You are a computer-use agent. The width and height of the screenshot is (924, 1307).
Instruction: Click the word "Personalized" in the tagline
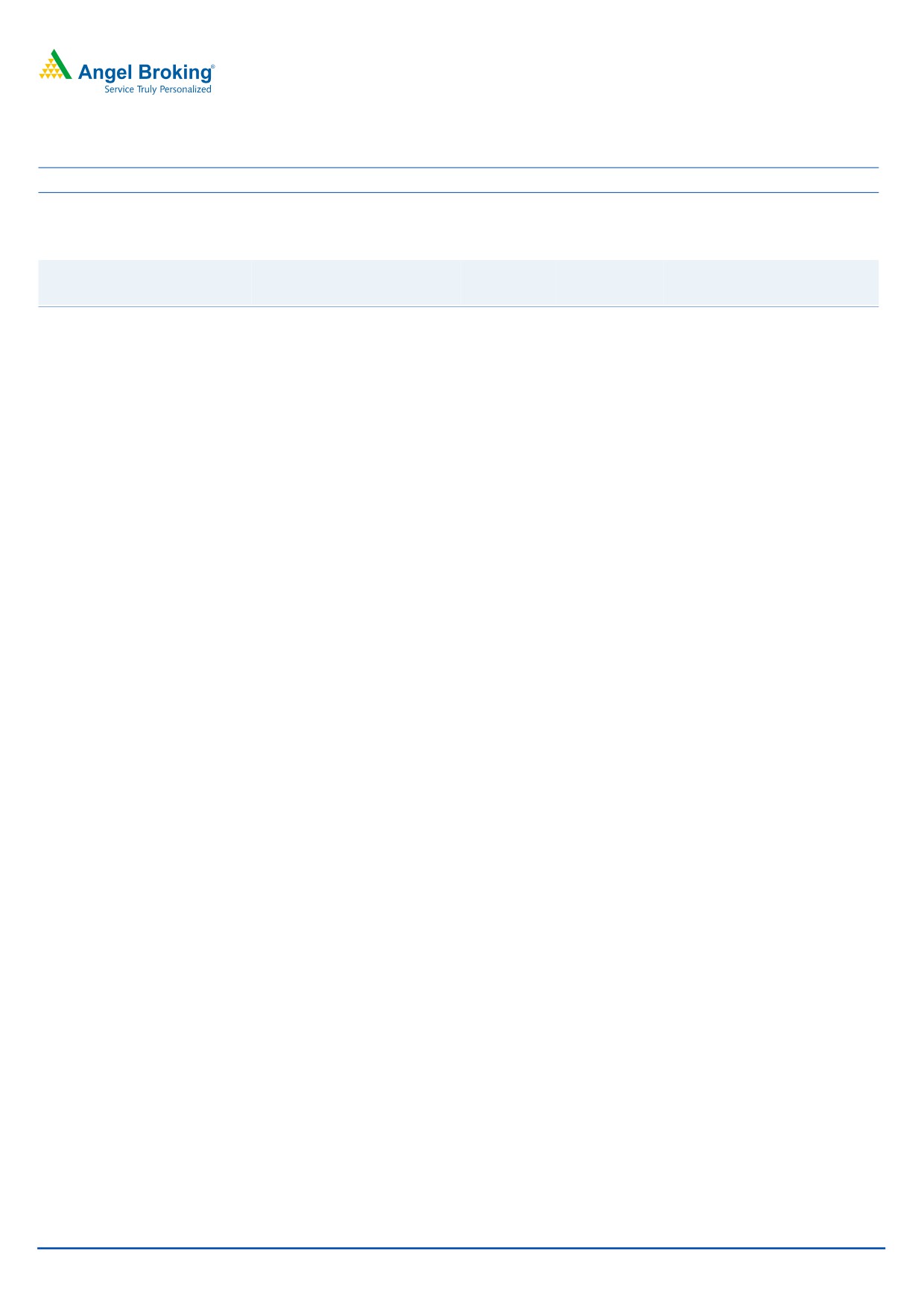coord(186,89)
